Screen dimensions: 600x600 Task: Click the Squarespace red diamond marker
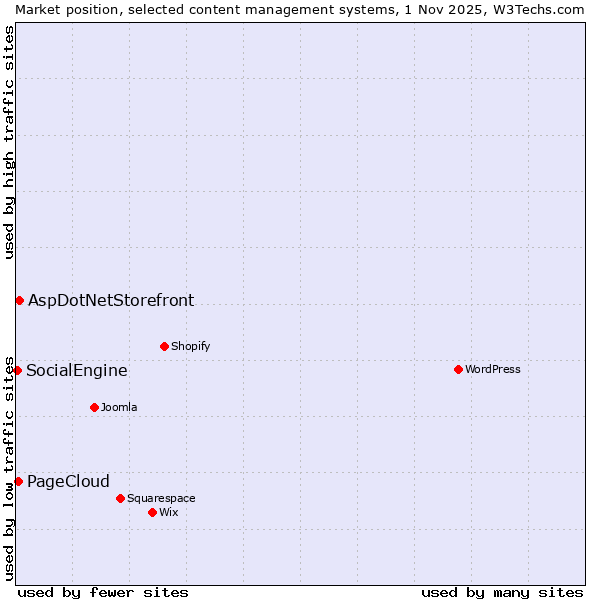pyautogui.click(x=120, y=498)
